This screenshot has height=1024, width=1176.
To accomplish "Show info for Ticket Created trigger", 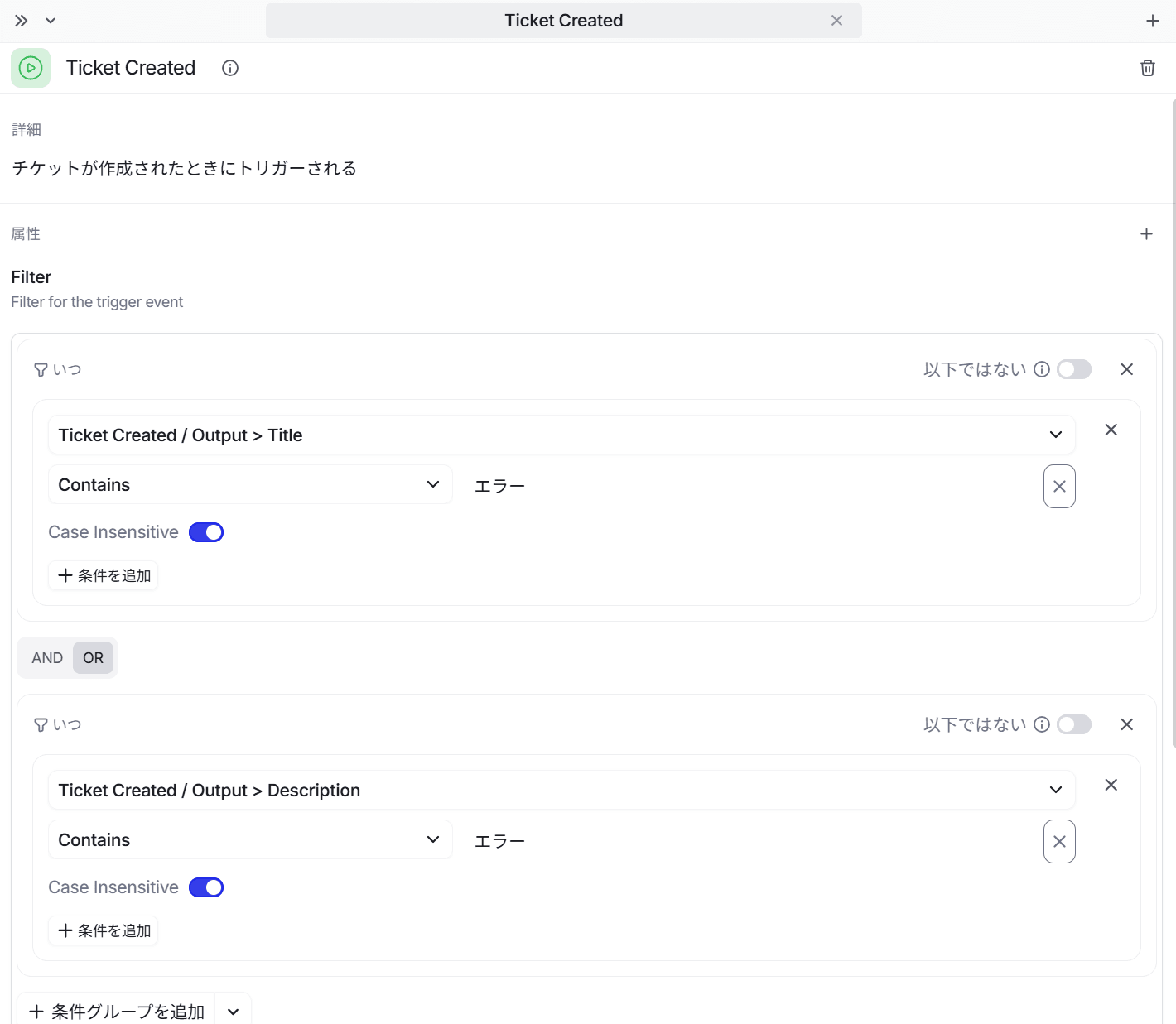I will click(230, 68).
